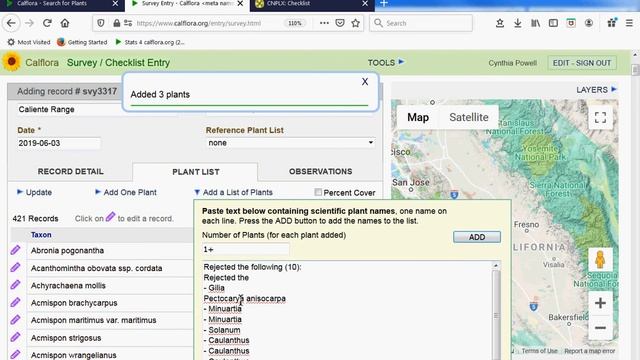Click the 110% zoom level indicator

(x=295, y=23)
